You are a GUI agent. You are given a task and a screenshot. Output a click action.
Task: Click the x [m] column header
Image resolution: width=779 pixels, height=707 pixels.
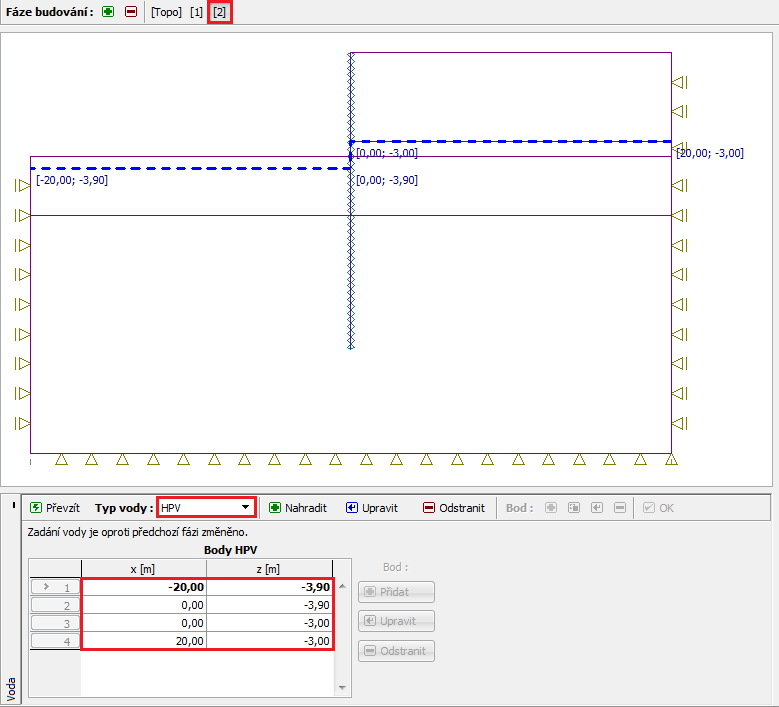tap(144, 569)
